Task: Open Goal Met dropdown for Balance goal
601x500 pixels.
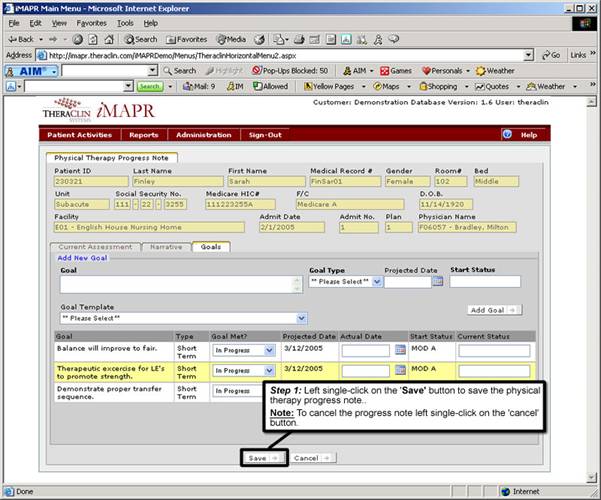Action: click(x=269, y=350)
